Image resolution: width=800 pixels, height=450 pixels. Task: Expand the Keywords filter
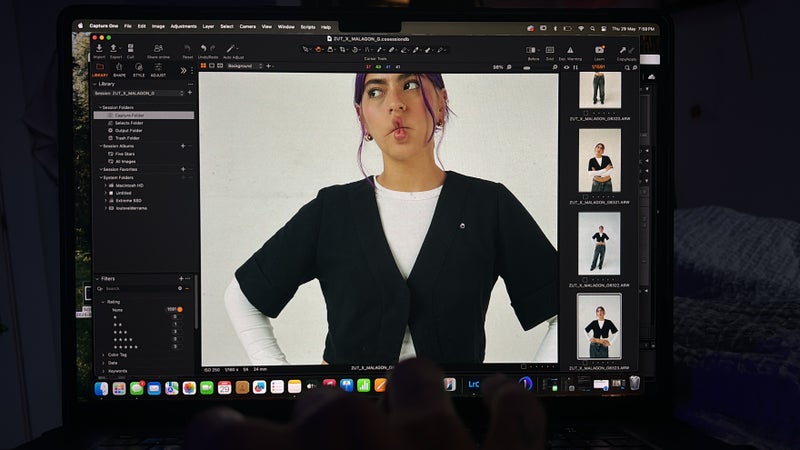pos(104,371)
